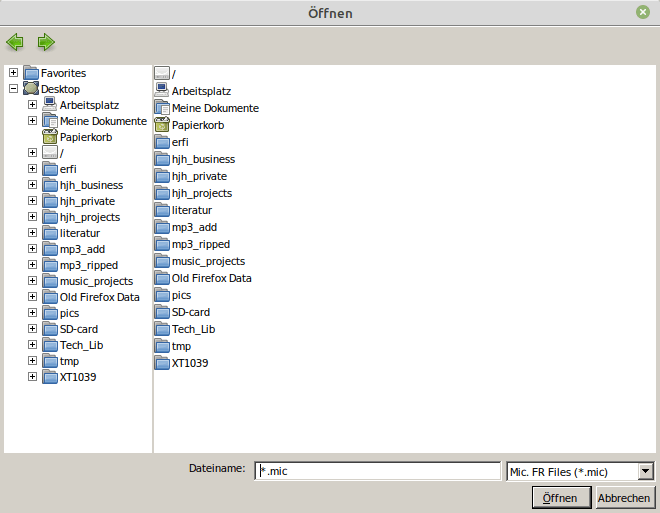This screenshot has height=513, width=660.
Task: Expand the Meine Dokumente tree node
Action: pyautogui.click(x=32, y=121)
